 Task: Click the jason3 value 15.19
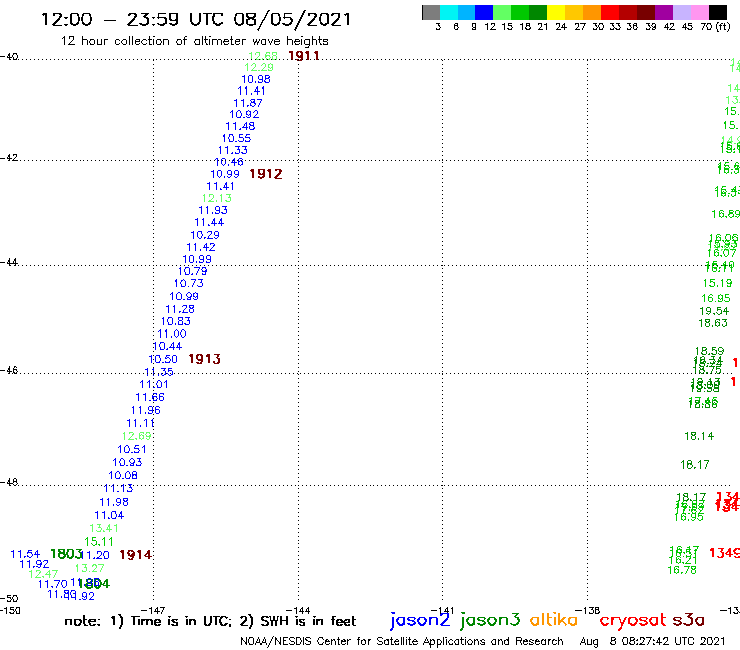click(717, 284)
